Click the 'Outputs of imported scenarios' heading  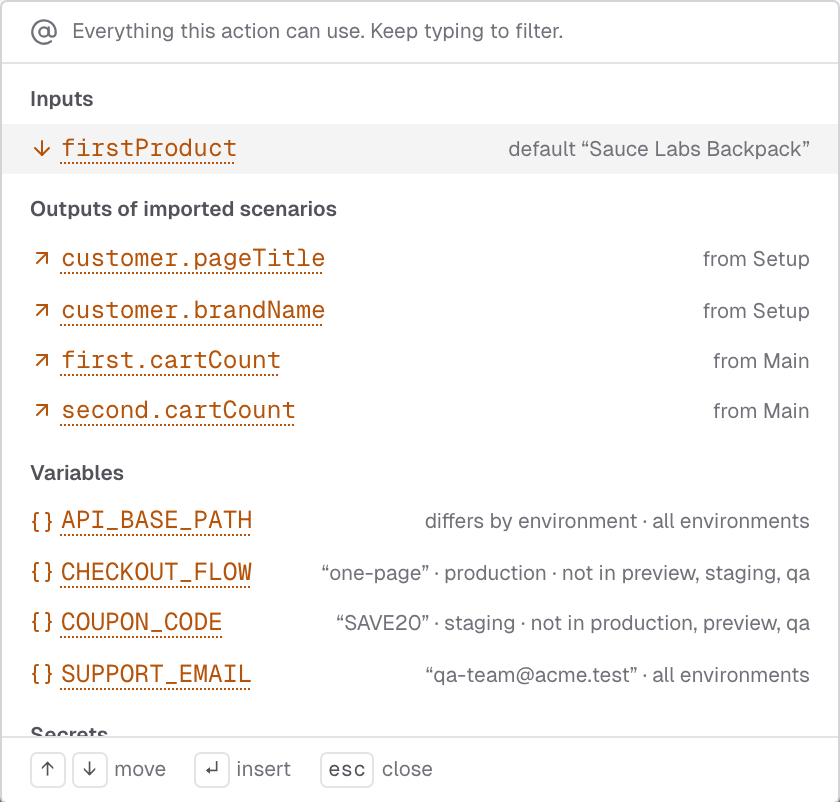pos(183,209)
